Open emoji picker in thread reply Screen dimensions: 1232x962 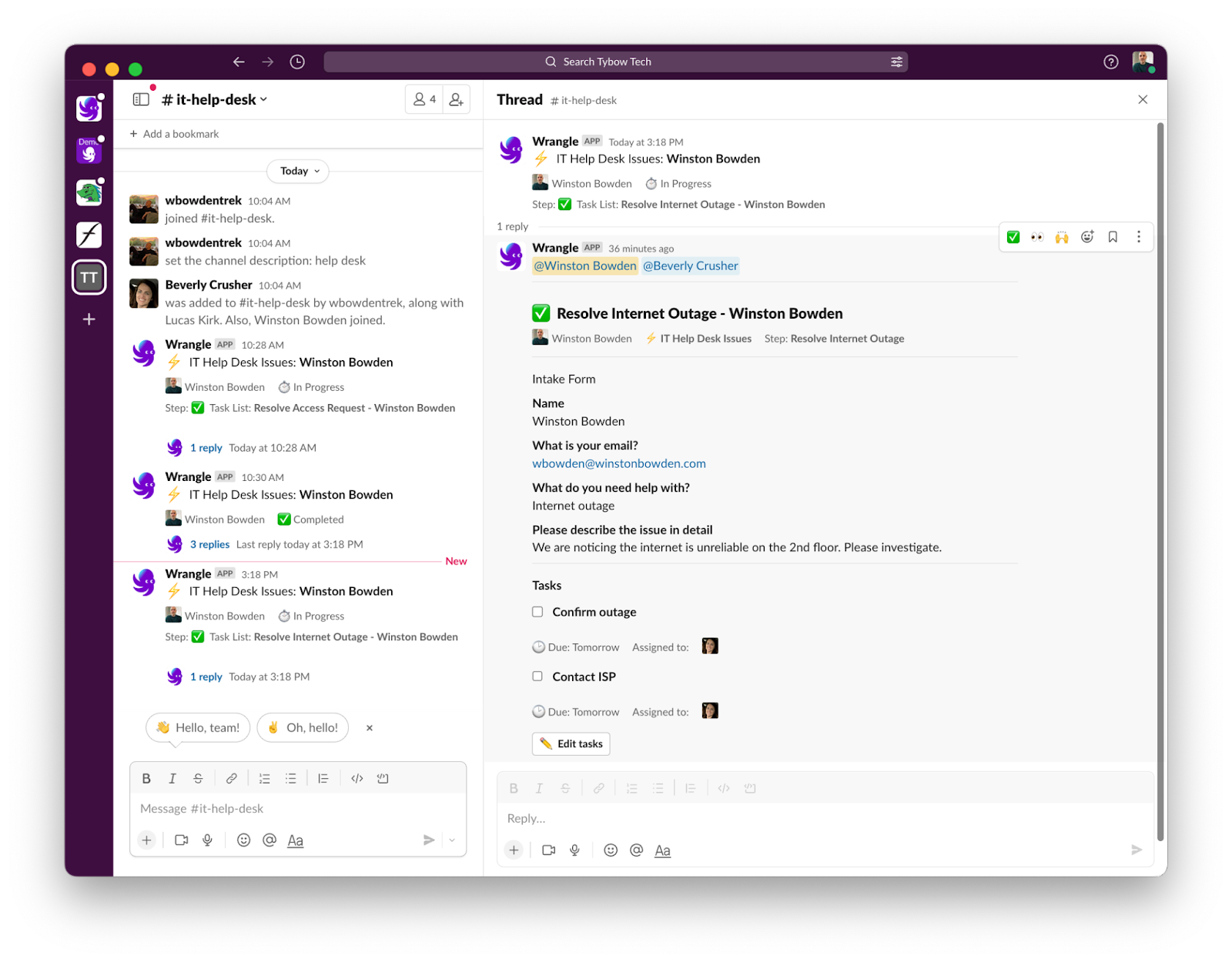(611, 850)
